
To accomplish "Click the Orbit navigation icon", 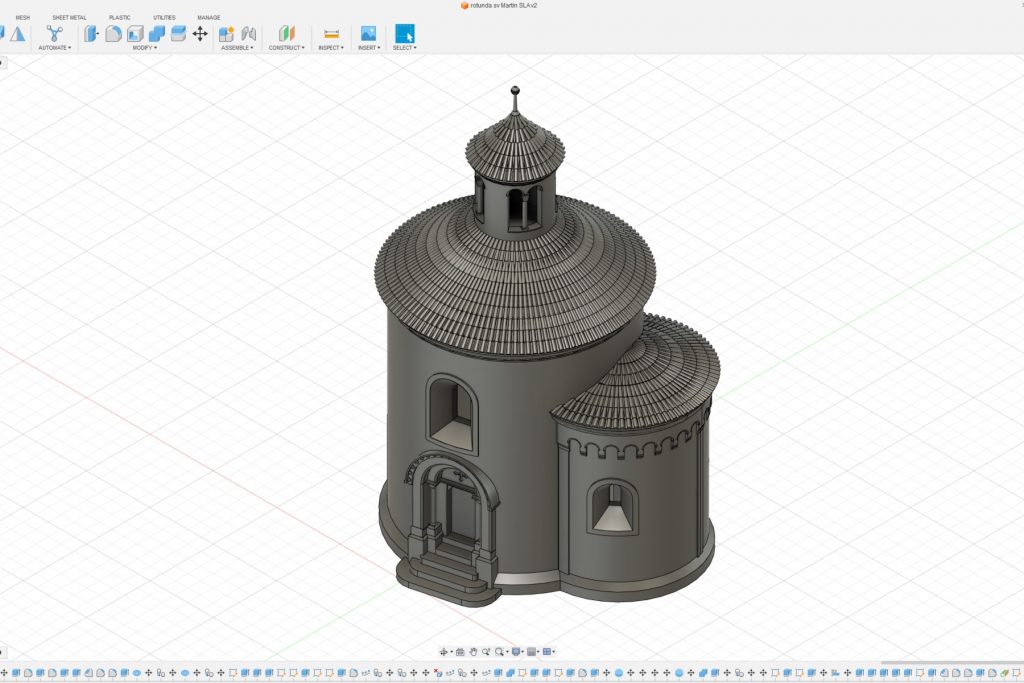I will pyautogui.click(x=443, y=652).
